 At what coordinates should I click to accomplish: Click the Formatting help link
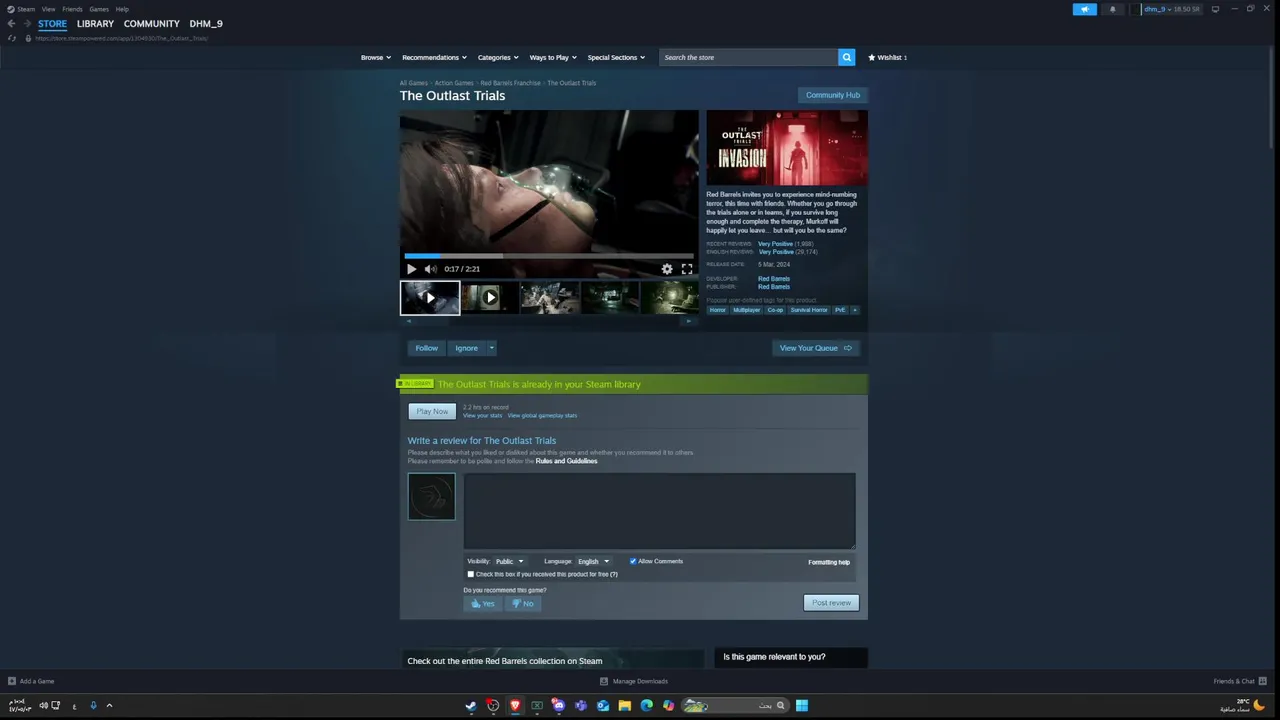[x=829, y=562]
